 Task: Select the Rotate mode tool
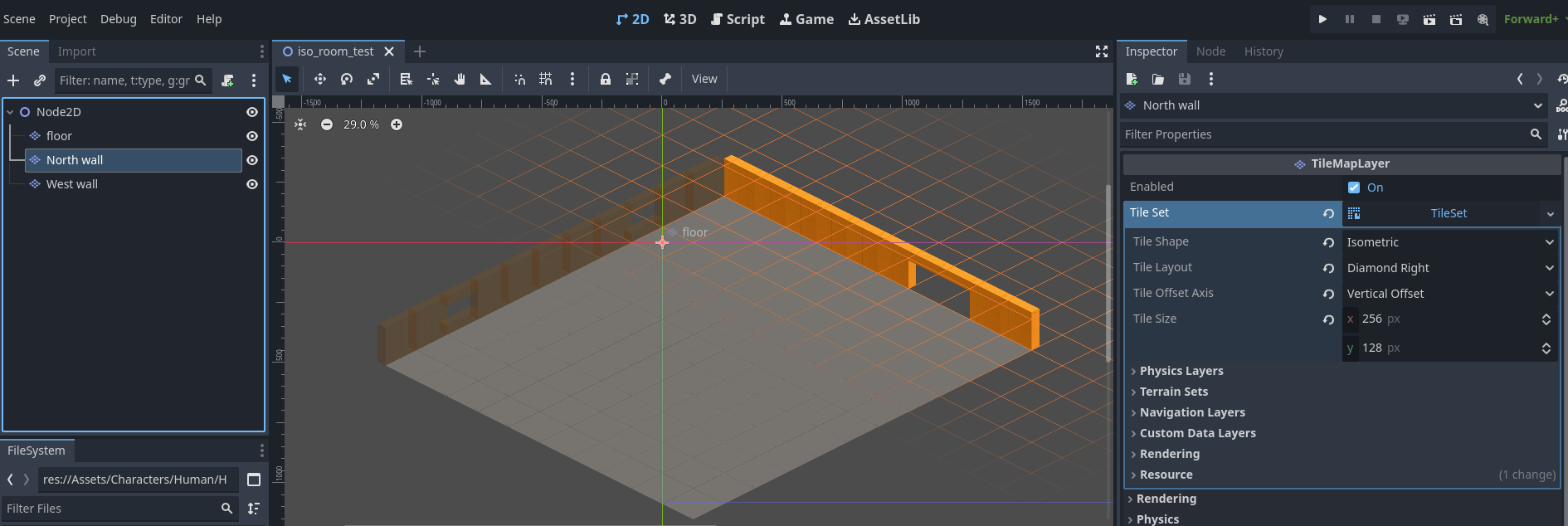[347, 79]
